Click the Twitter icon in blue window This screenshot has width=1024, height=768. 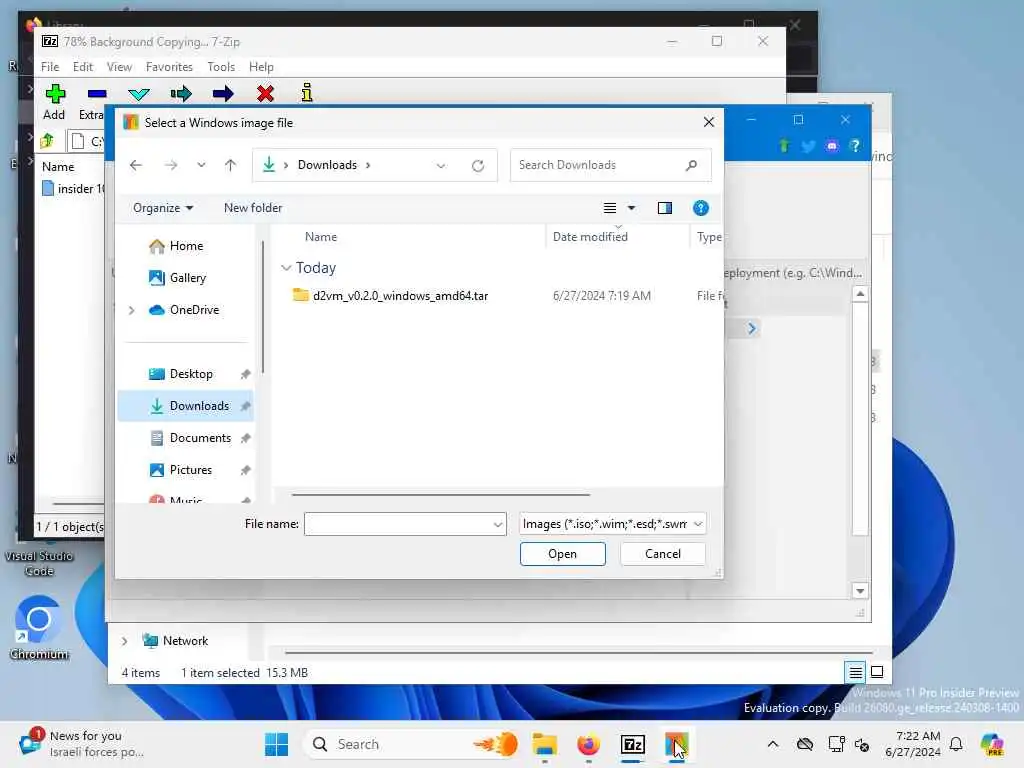click(x=808, y=146)
